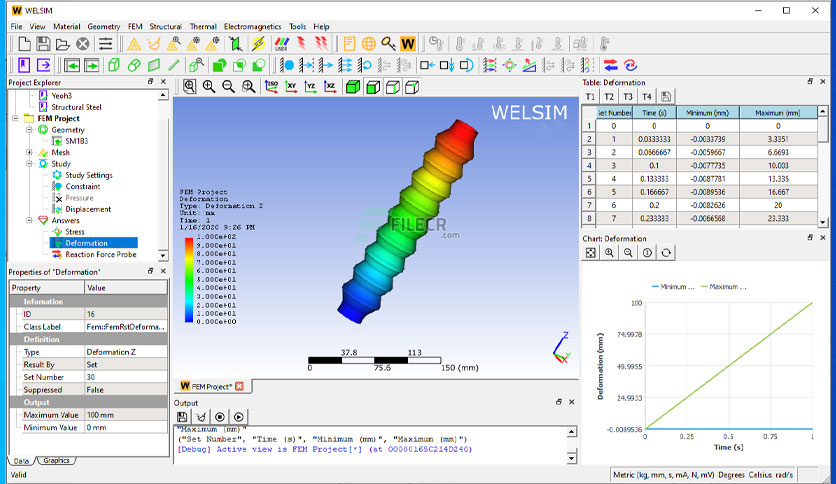Click the green plane shape icon
Image resolution: width=836 pixels, height=484 pixels.
pyautogui.click(x=154, y=65)
